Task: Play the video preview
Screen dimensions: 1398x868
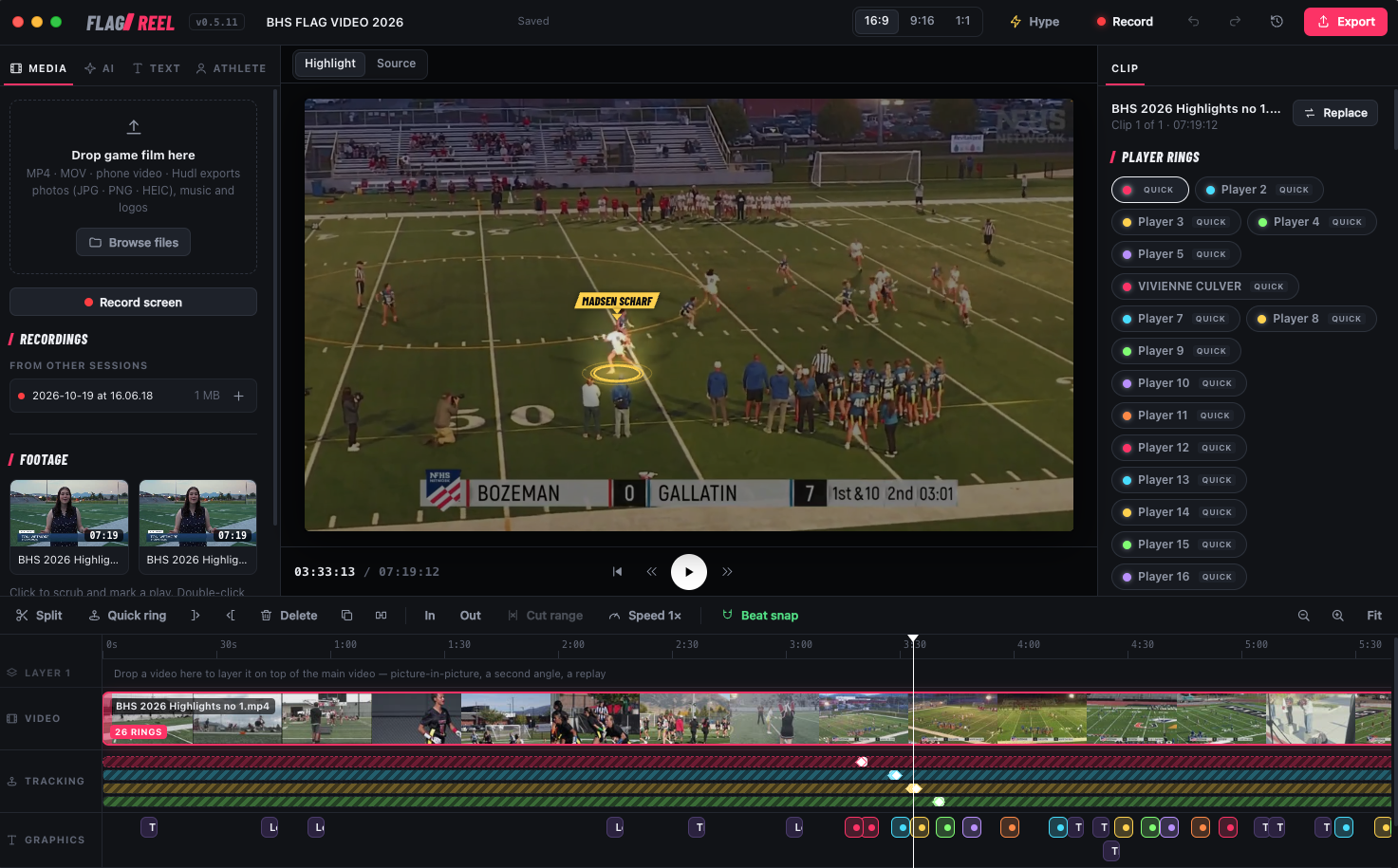Action: coord(689,572)
